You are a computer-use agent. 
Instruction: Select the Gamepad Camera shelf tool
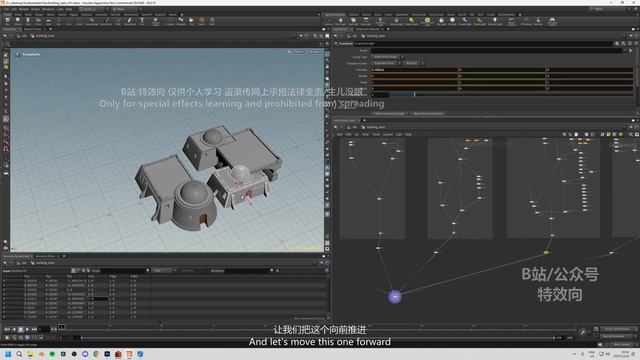point(552,21)
